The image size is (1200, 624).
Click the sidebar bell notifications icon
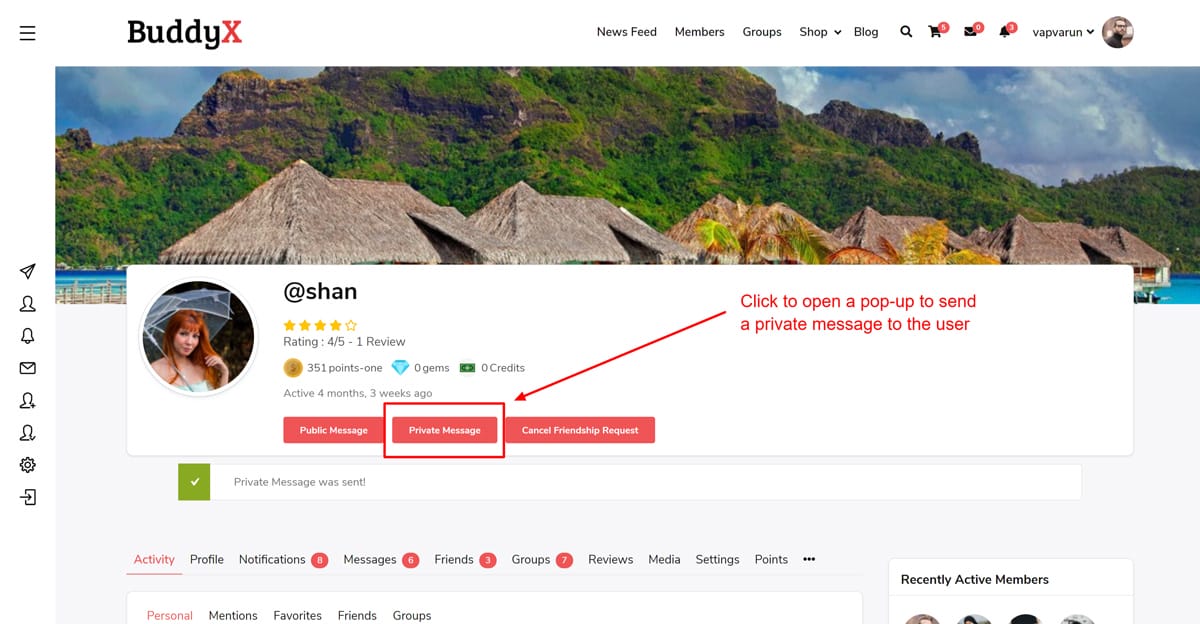28,336
